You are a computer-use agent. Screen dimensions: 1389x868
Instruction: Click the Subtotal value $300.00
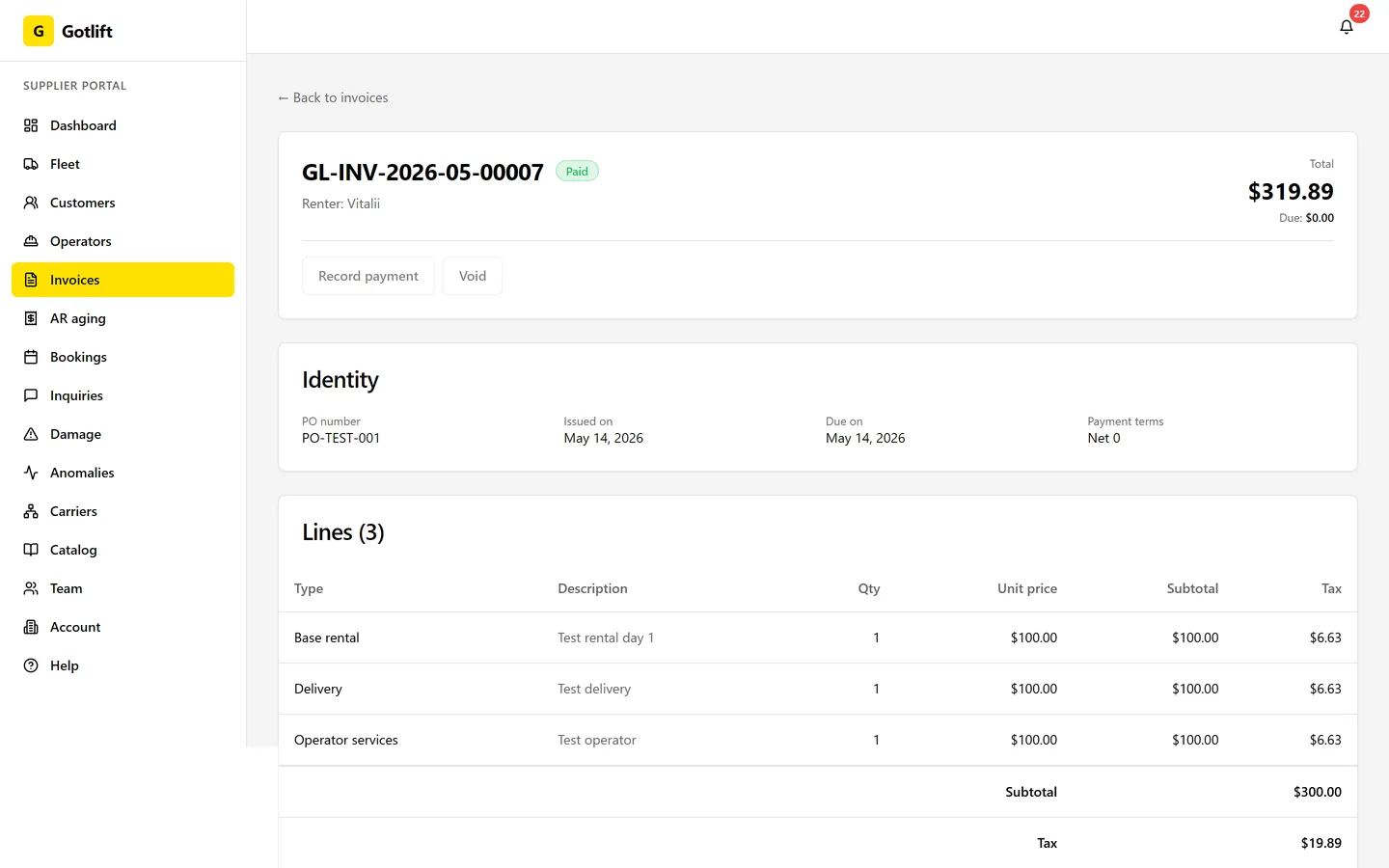point(1318,792)
